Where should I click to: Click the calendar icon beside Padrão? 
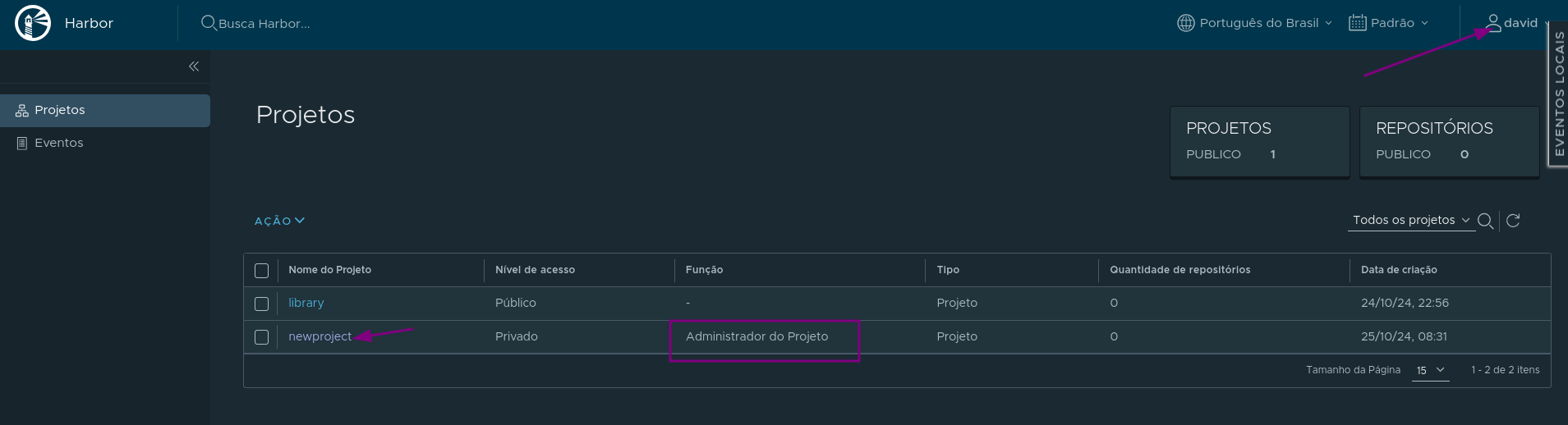coord(1357,23)
